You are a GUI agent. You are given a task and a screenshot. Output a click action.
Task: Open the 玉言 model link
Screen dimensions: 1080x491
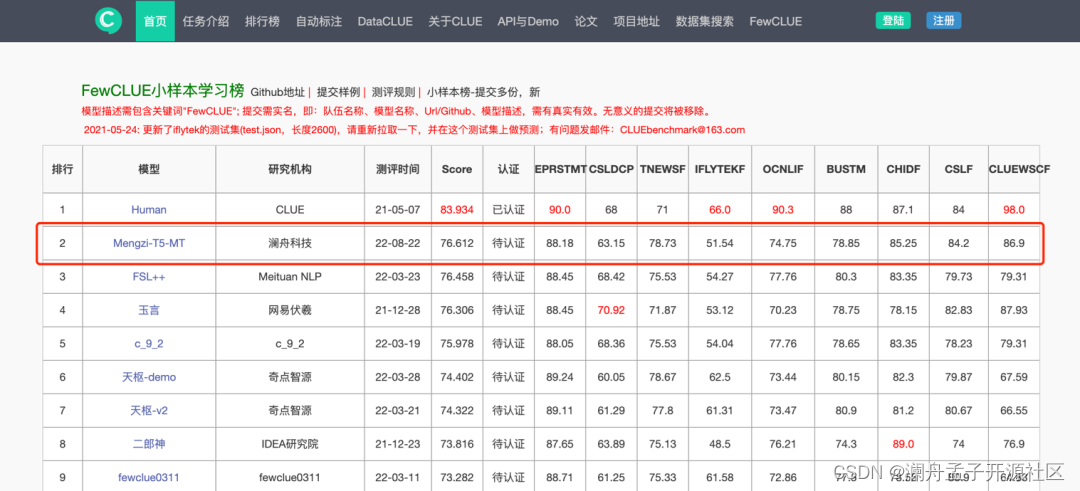(x=149, y=310)
